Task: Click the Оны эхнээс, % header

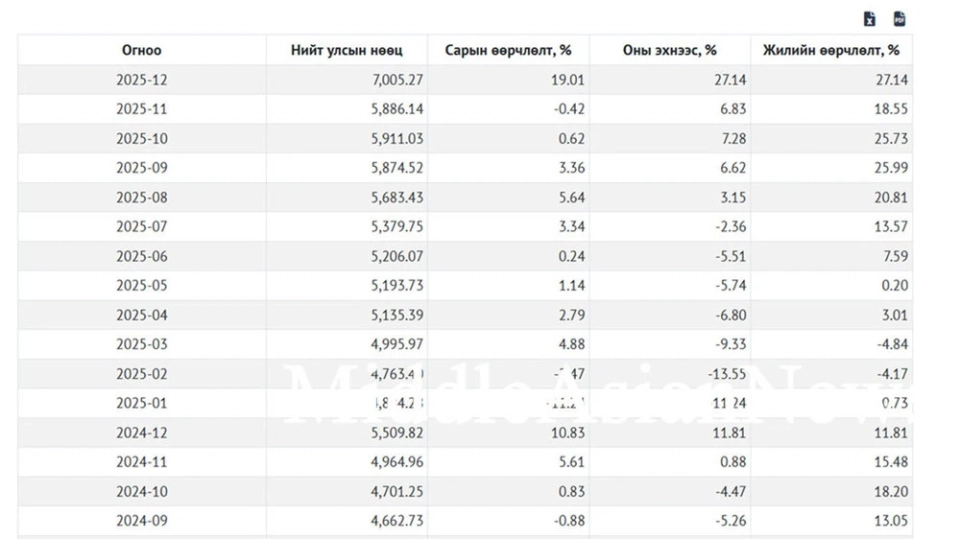Action: pyautogui.click(x=669, y=50)
